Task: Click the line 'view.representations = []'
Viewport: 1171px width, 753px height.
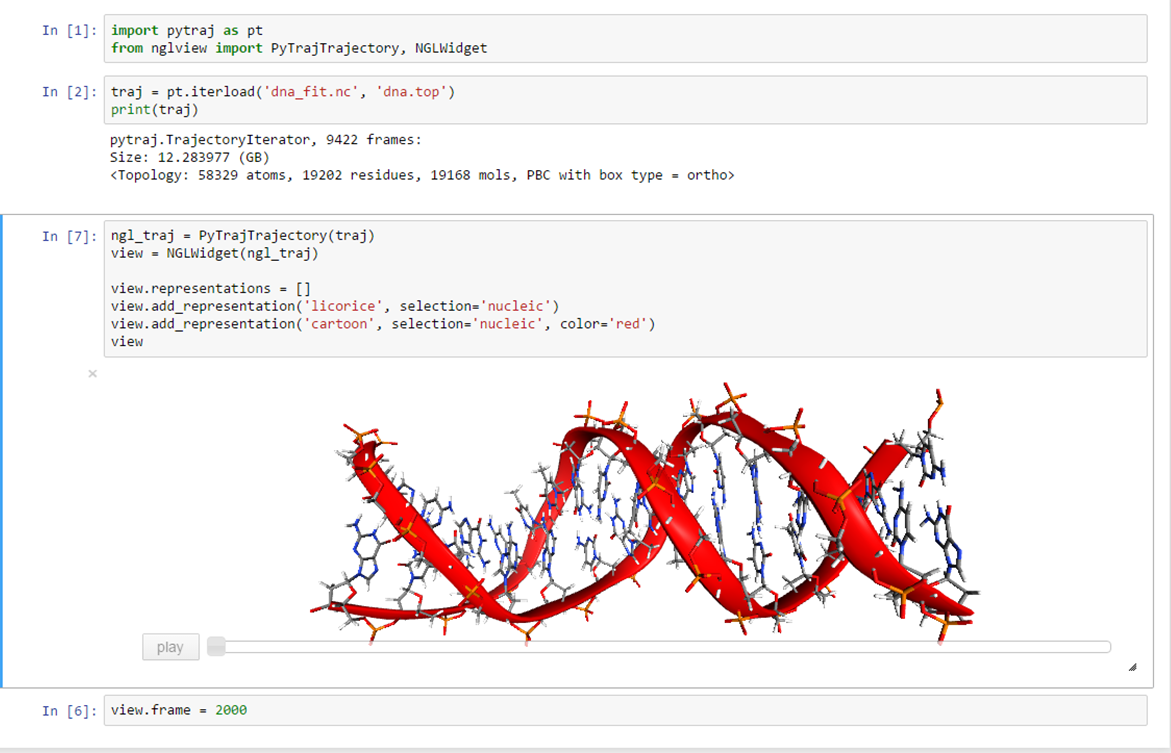Action: [x=211, y=288]
